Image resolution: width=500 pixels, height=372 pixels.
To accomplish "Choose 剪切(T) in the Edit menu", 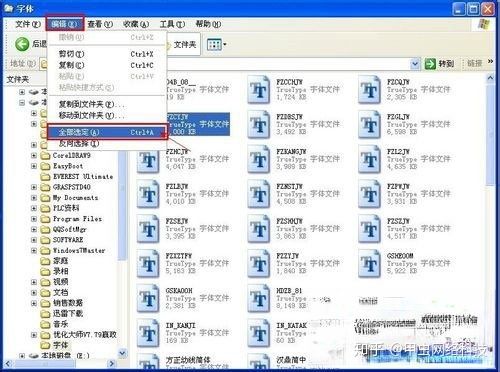I will 107,54.
